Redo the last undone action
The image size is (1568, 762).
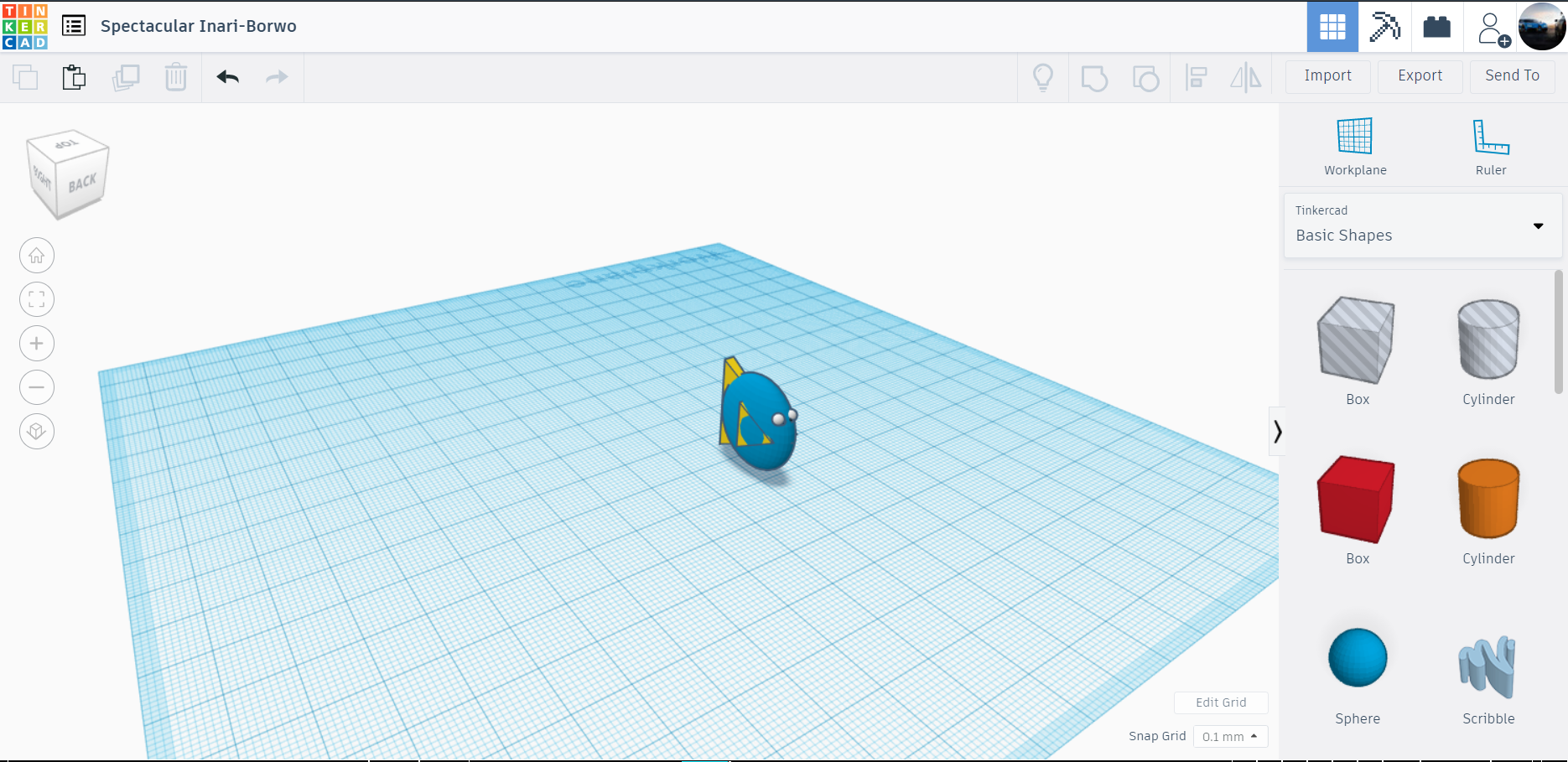(277, 77)
